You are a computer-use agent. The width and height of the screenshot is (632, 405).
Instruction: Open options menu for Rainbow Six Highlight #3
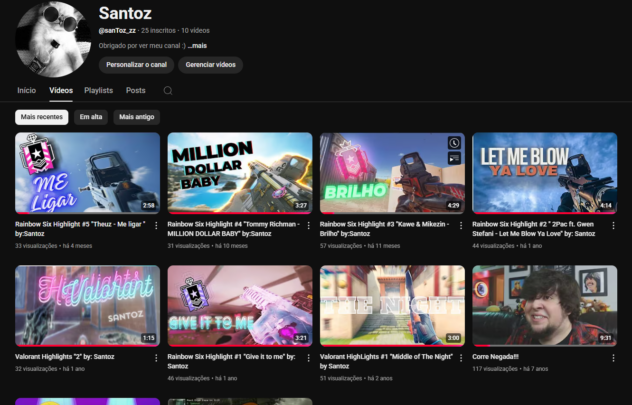point(461,226)
